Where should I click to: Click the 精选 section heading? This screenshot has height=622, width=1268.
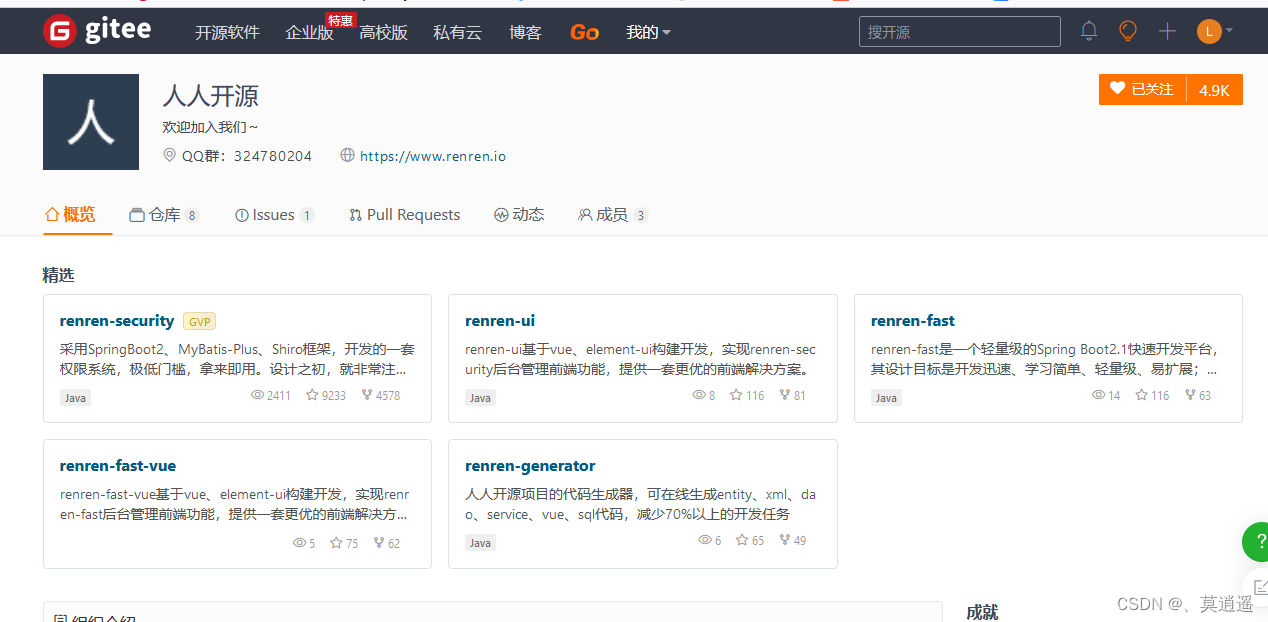point(58,275)
